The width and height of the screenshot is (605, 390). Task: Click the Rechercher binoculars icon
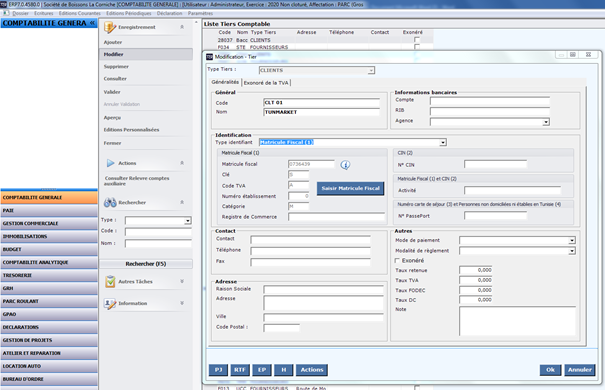click(110, 202)
